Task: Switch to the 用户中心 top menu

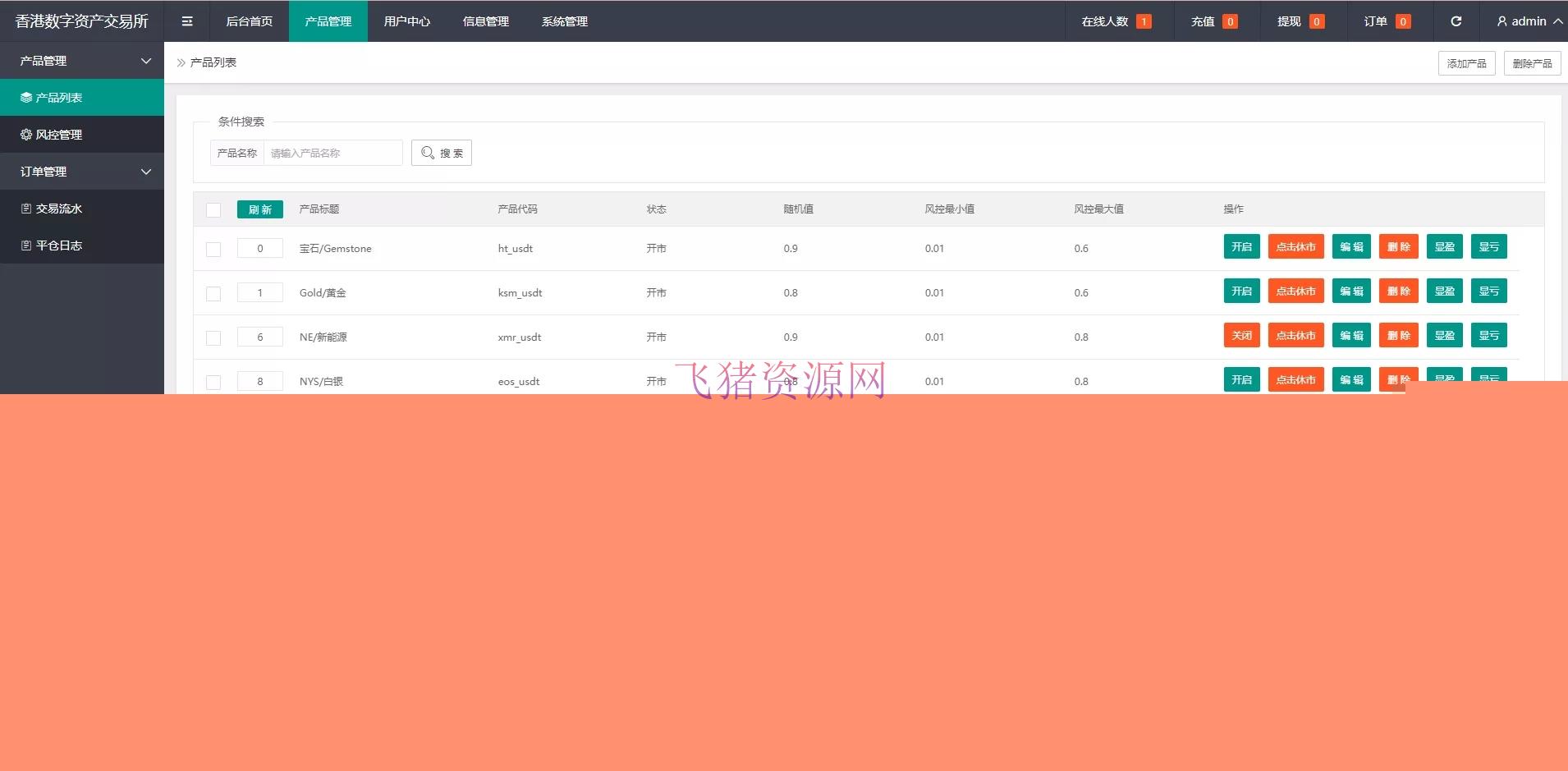Action: point(407,21)
